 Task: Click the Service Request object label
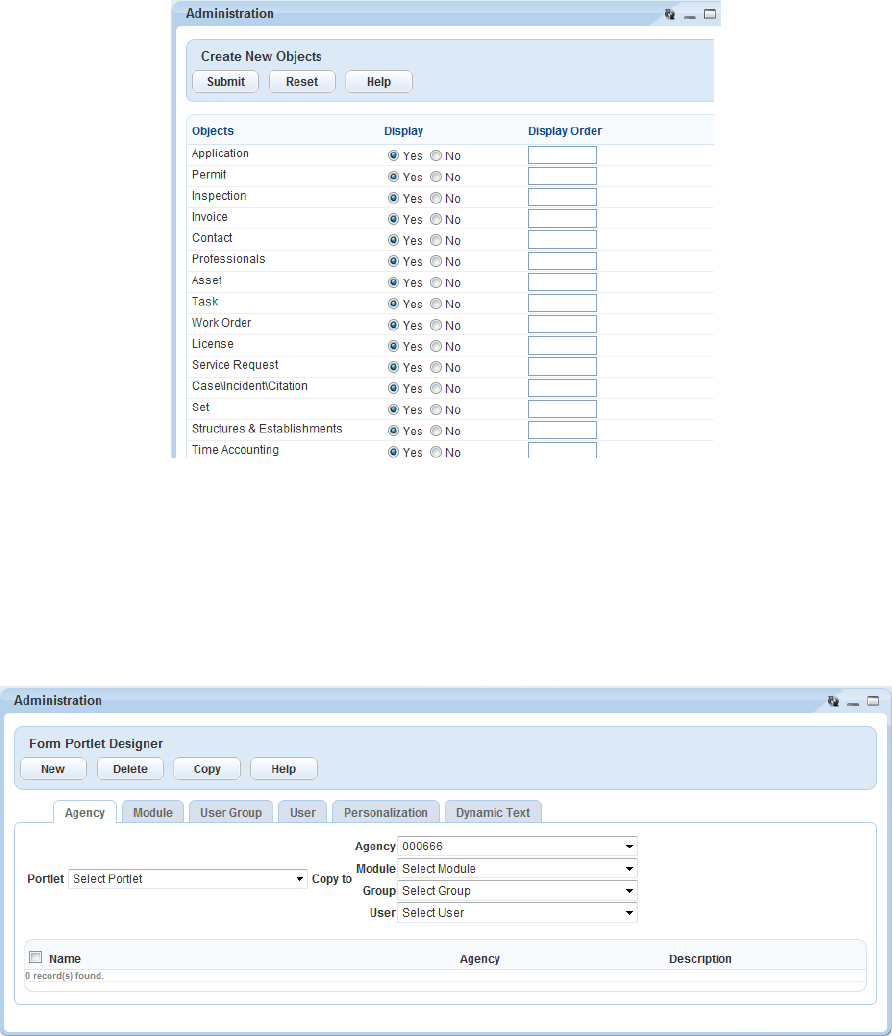[235, 365]
